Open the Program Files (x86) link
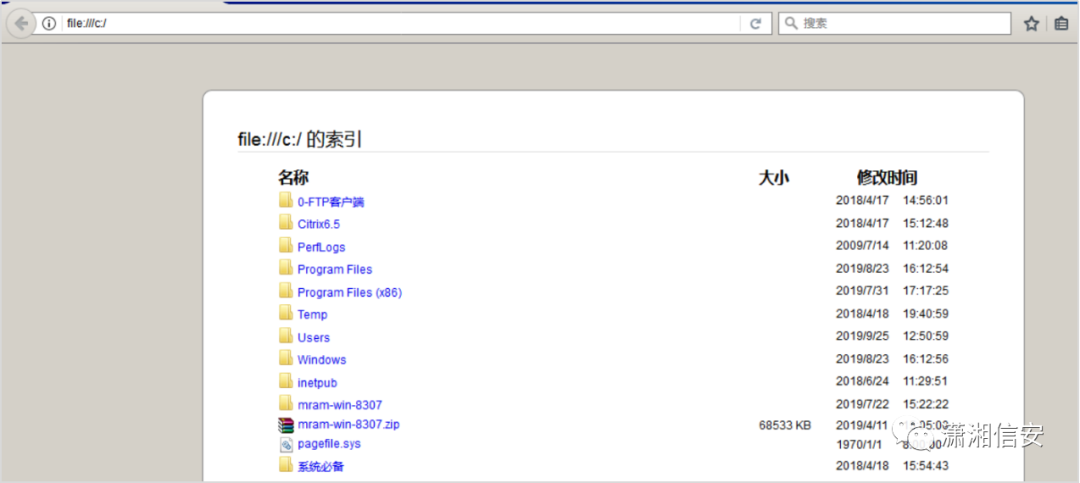 pyautogui.click(x=349, y=292)
